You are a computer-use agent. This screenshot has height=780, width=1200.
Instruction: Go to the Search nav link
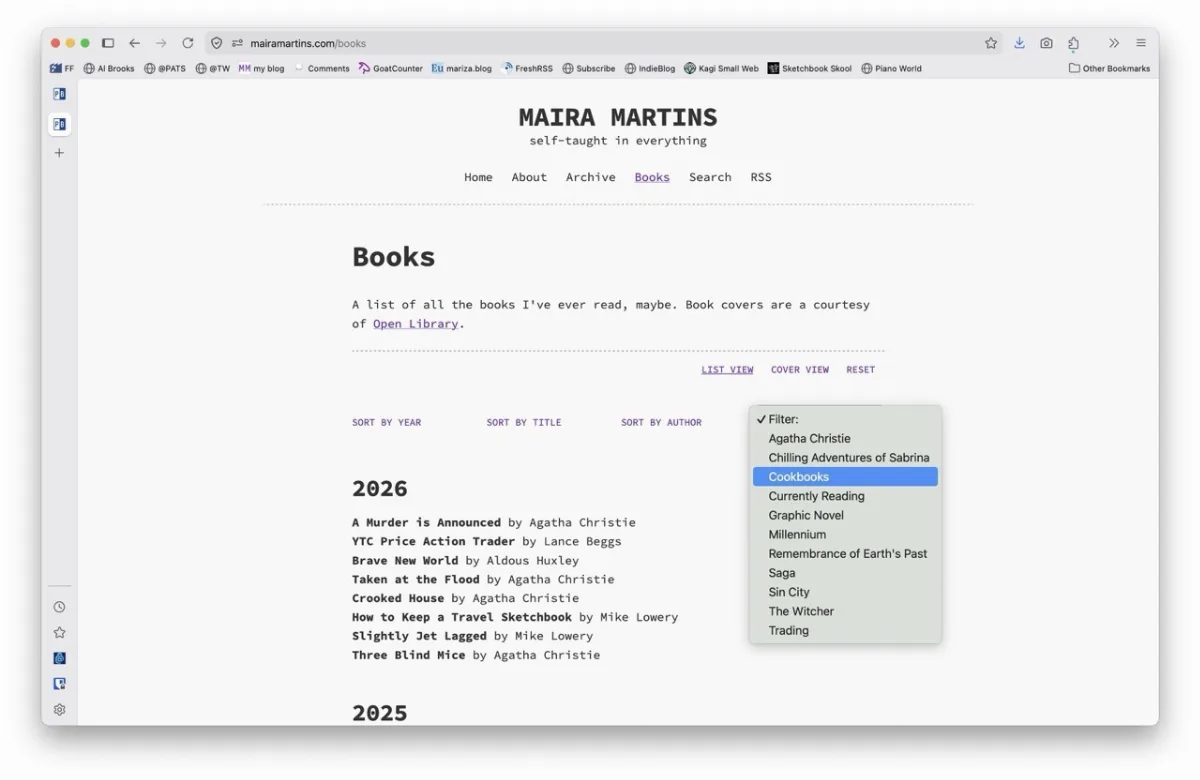pyautogui.click(x=710, y=177)
